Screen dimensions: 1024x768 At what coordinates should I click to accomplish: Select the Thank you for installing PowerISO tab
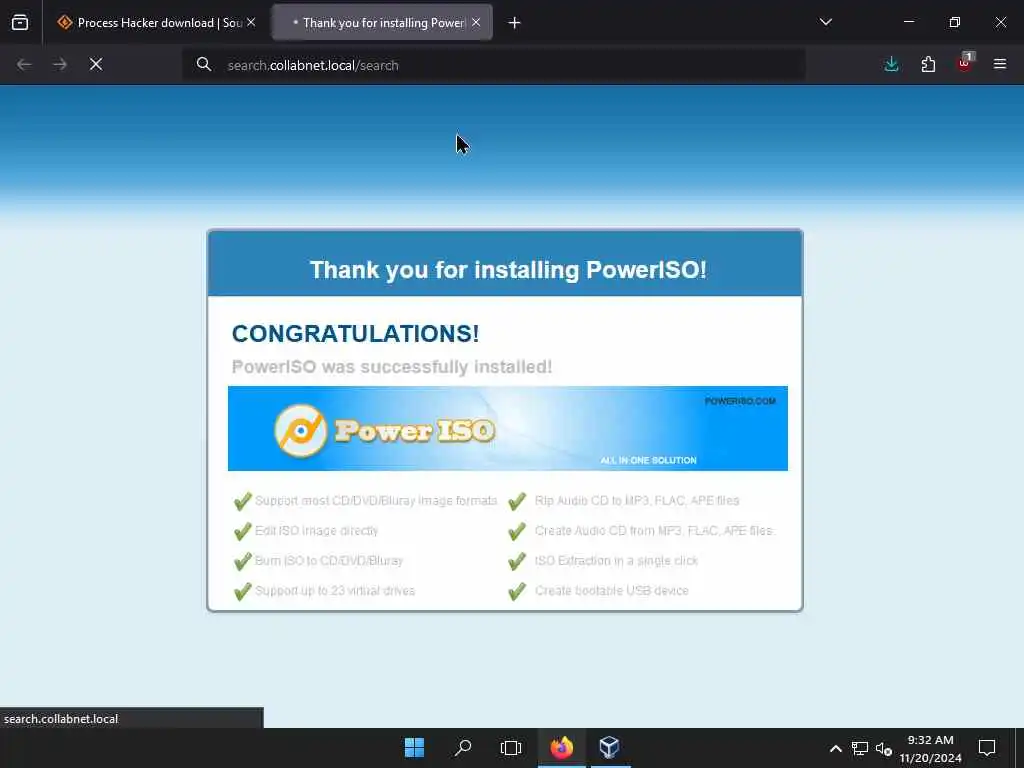click(382, 23)
